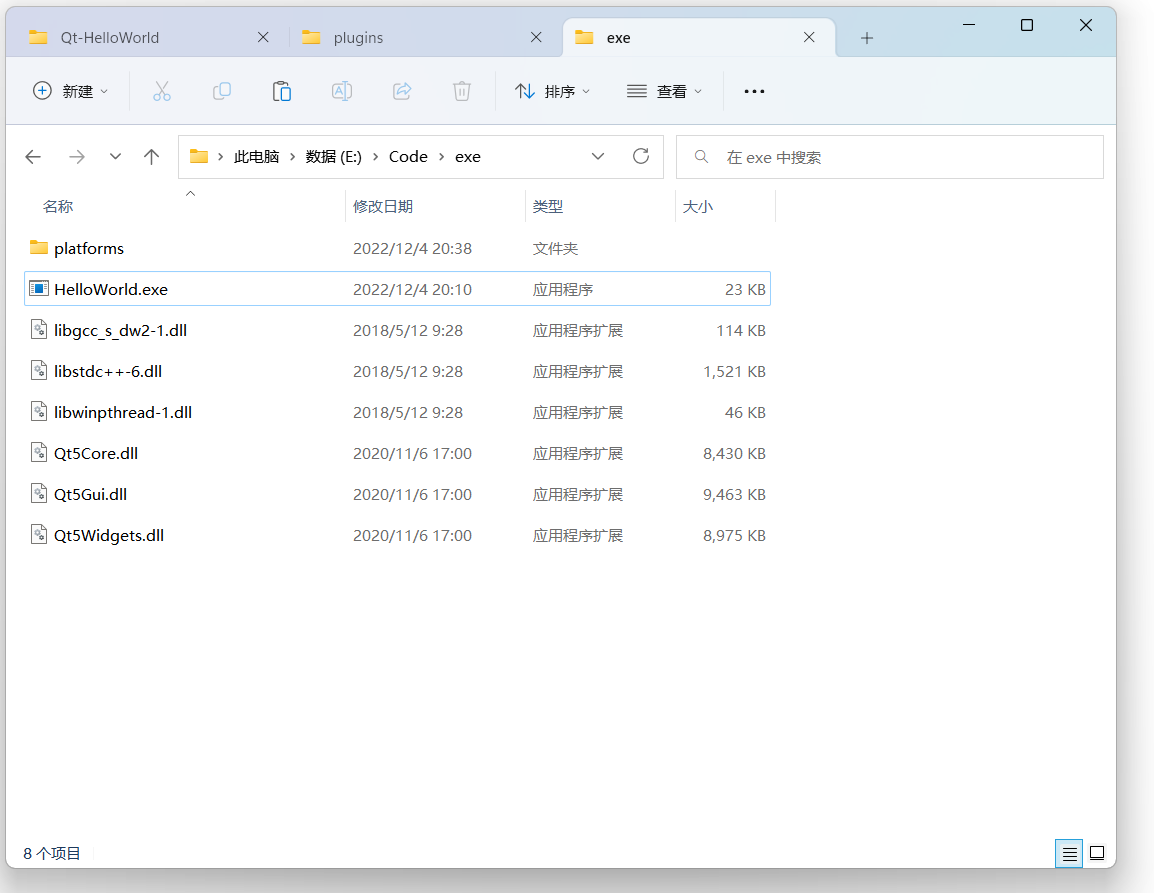Image resolution: width=1154 pixels, height=893 pixels.
Task: Refresh the current folder view
Action: (641, 156)
